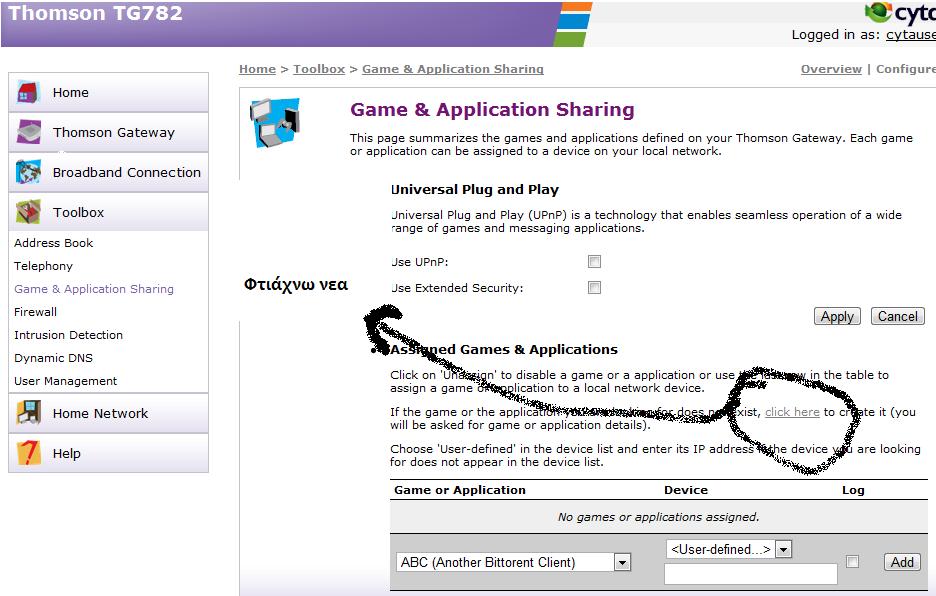This screenshot has height=596, width=936.
Task: Open the Help menu item
Action: point(109,453)
